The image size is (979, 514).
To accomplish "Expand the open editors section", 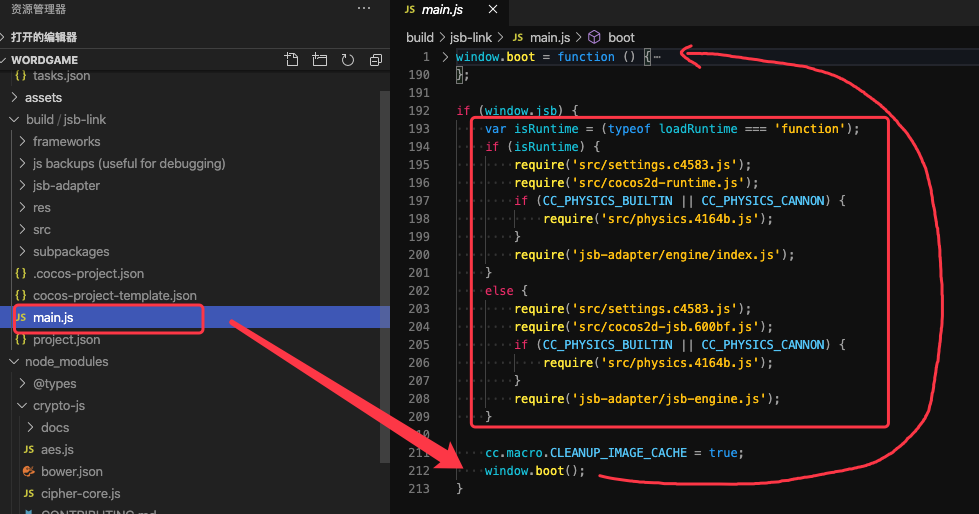I will (x=44, y=37).
